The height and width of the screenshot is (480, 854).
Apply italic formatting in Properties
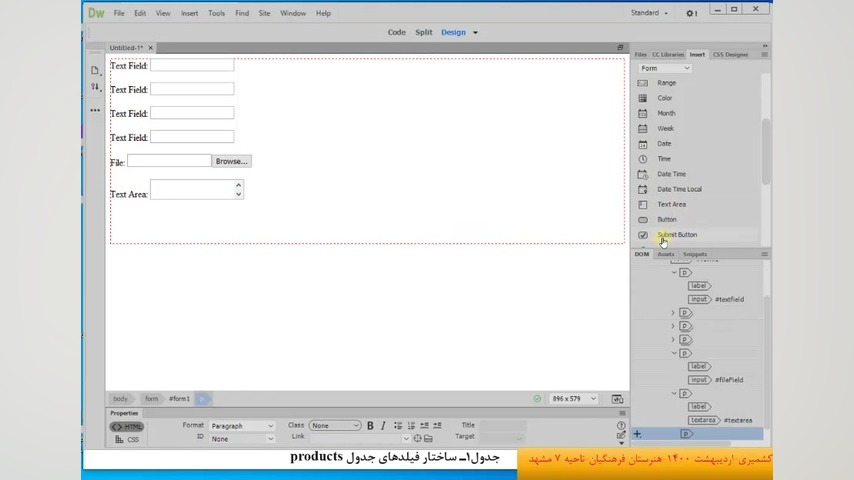point(383,426)
